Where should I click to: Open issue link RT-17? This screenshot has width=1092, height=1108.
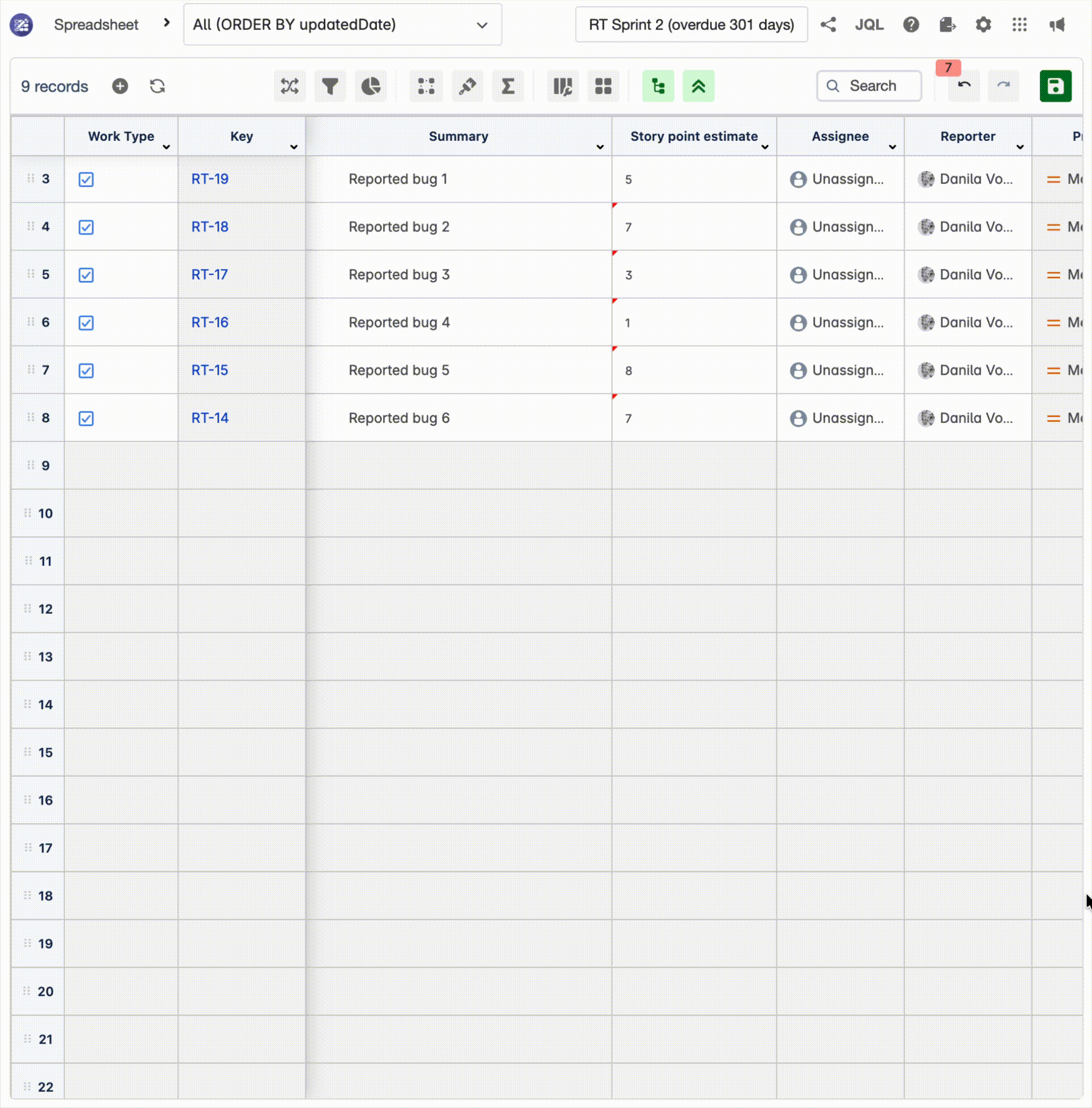pyautogui.click(x=209, y=275)
